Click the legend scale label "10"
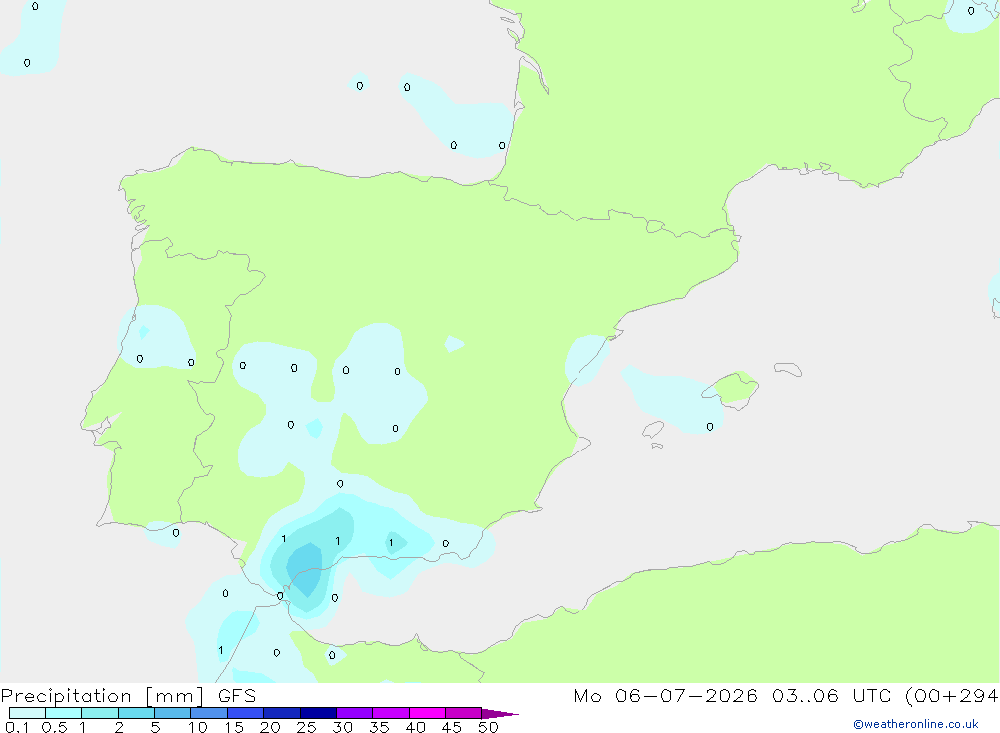 click(x=198, y=727)
